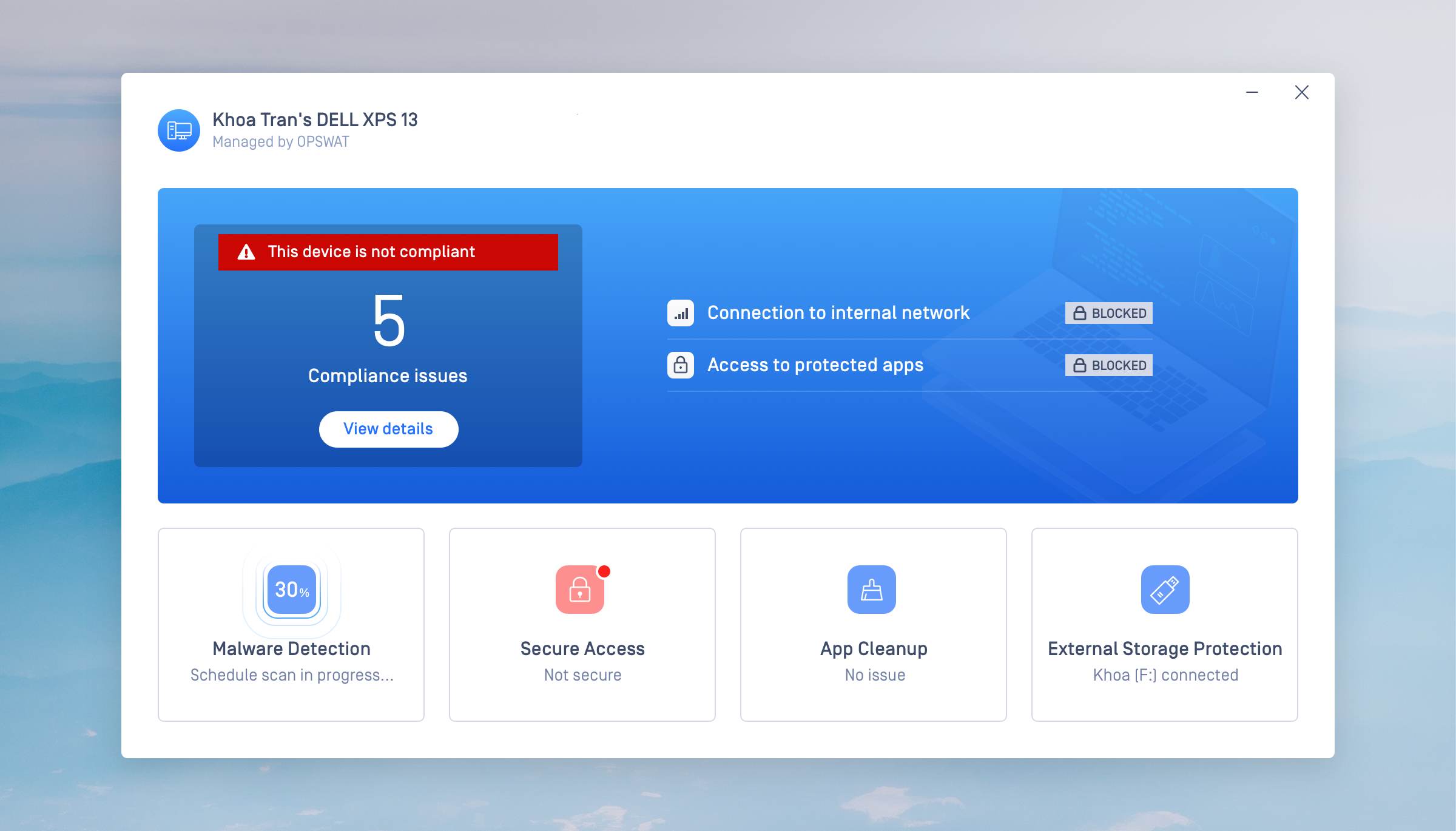Open External Storage Protection card title
Image resolution: width=1456 pixels, height=831 pixels.
pos(1165,648)
